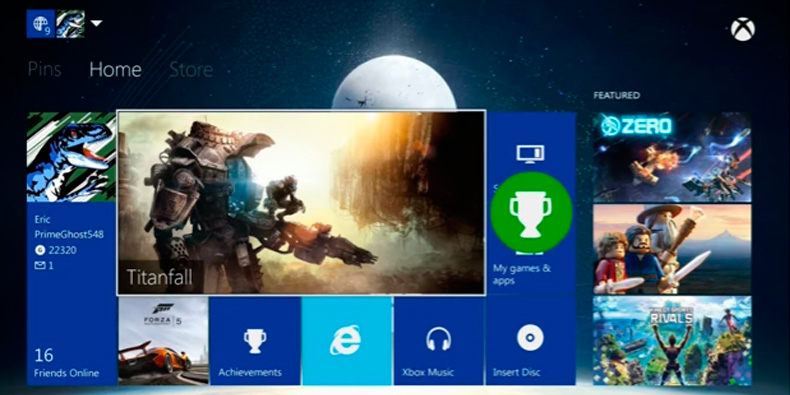790x395 pixels.
Task: Open My games & apps
Action: coord(521,275)
